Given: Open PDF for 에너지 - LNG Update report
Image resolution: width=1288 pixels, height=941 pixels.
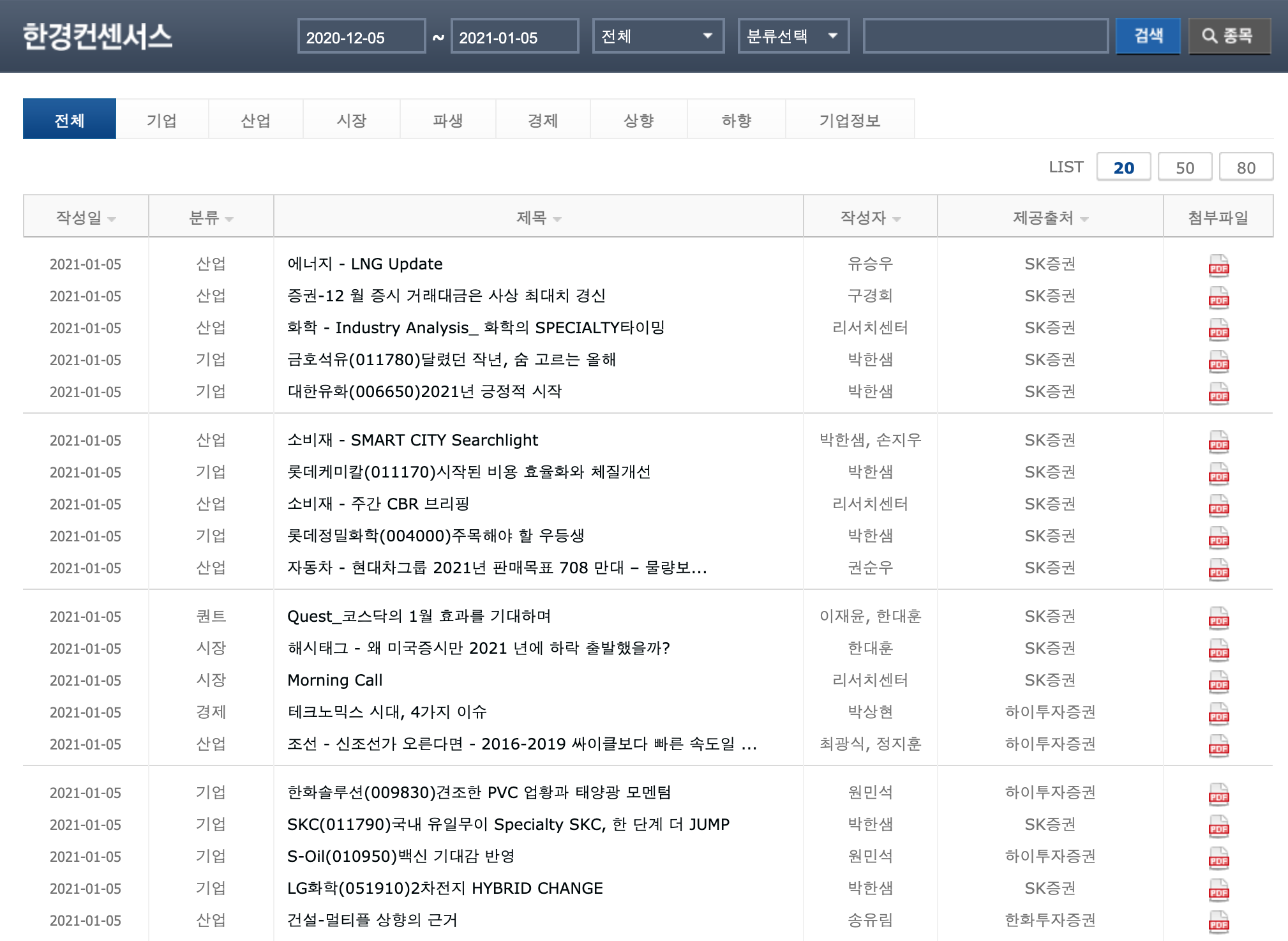Looking at the screenshot, I should [1218, 266].
